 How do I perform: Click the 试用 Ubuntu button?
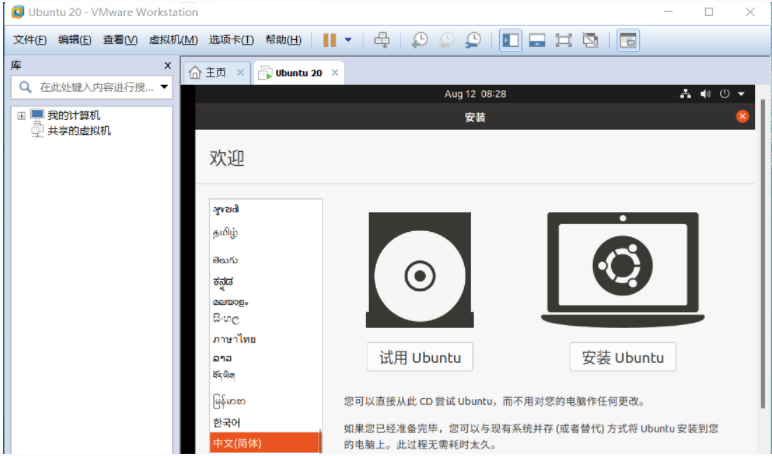(x=420, y=357)
